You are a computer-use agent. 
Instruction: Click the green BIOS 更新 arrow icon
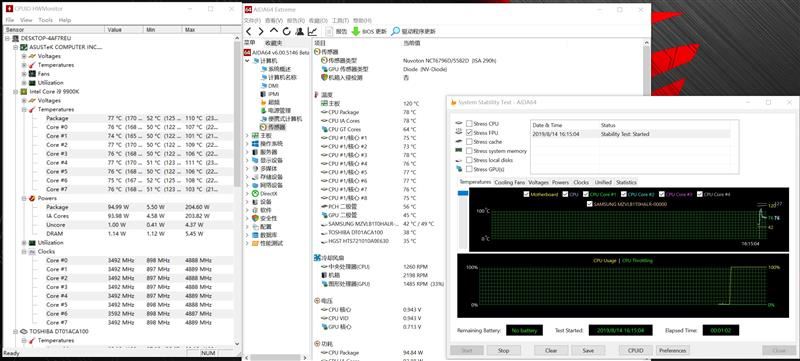pos(356,32)
